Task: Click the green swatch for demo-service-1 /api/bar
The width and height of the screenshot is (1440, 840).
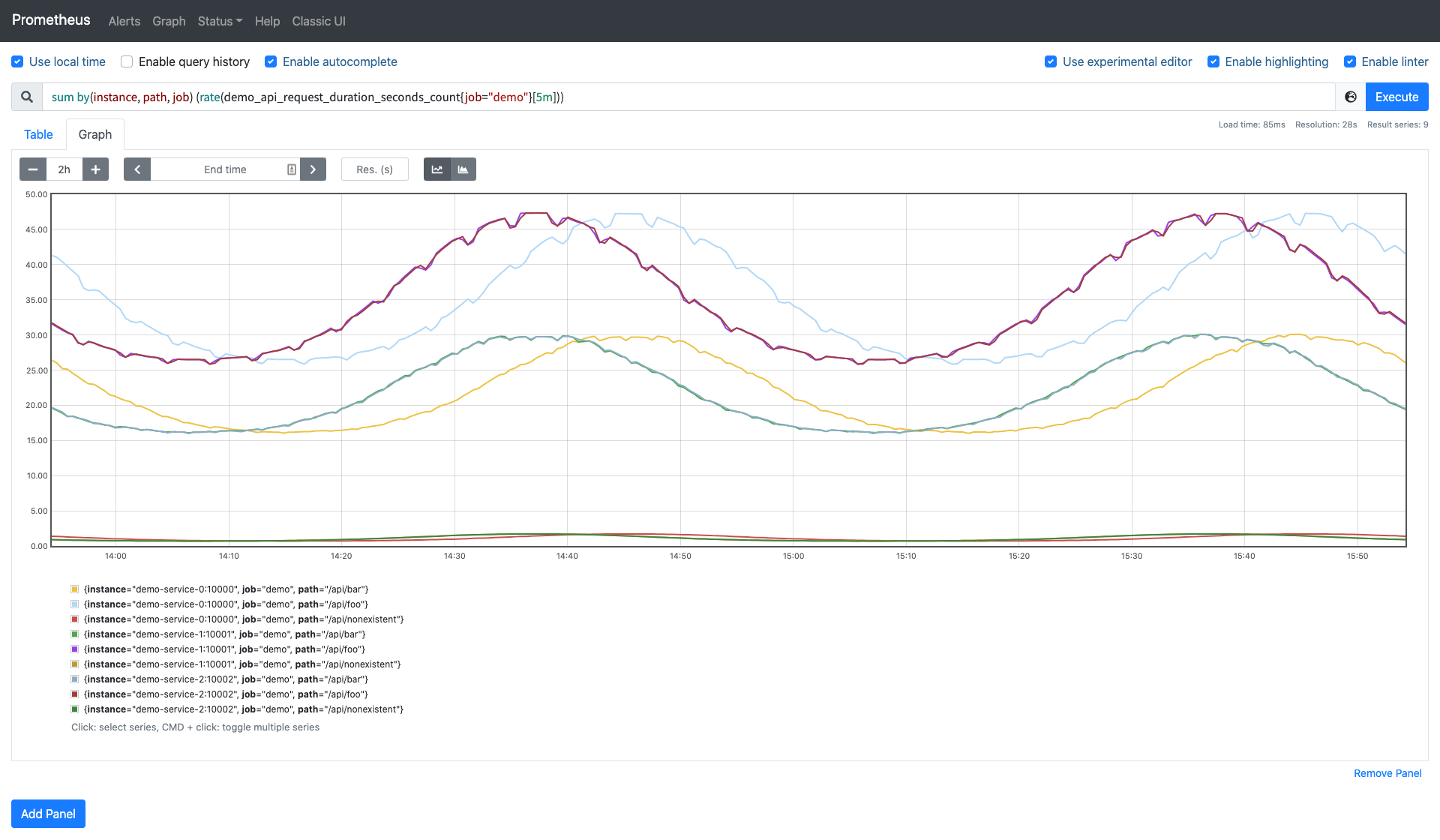Action: tap(75, 634)
